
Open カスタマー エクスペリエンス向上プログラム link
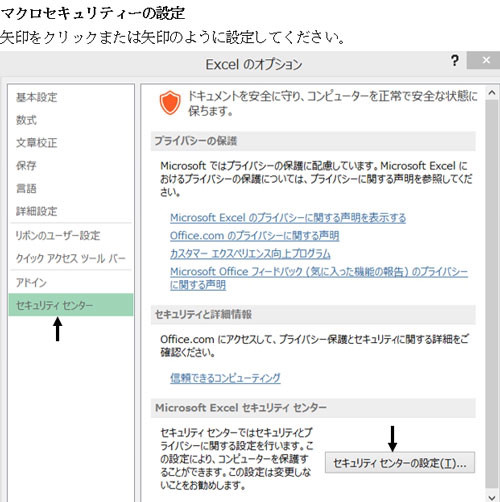250,254
